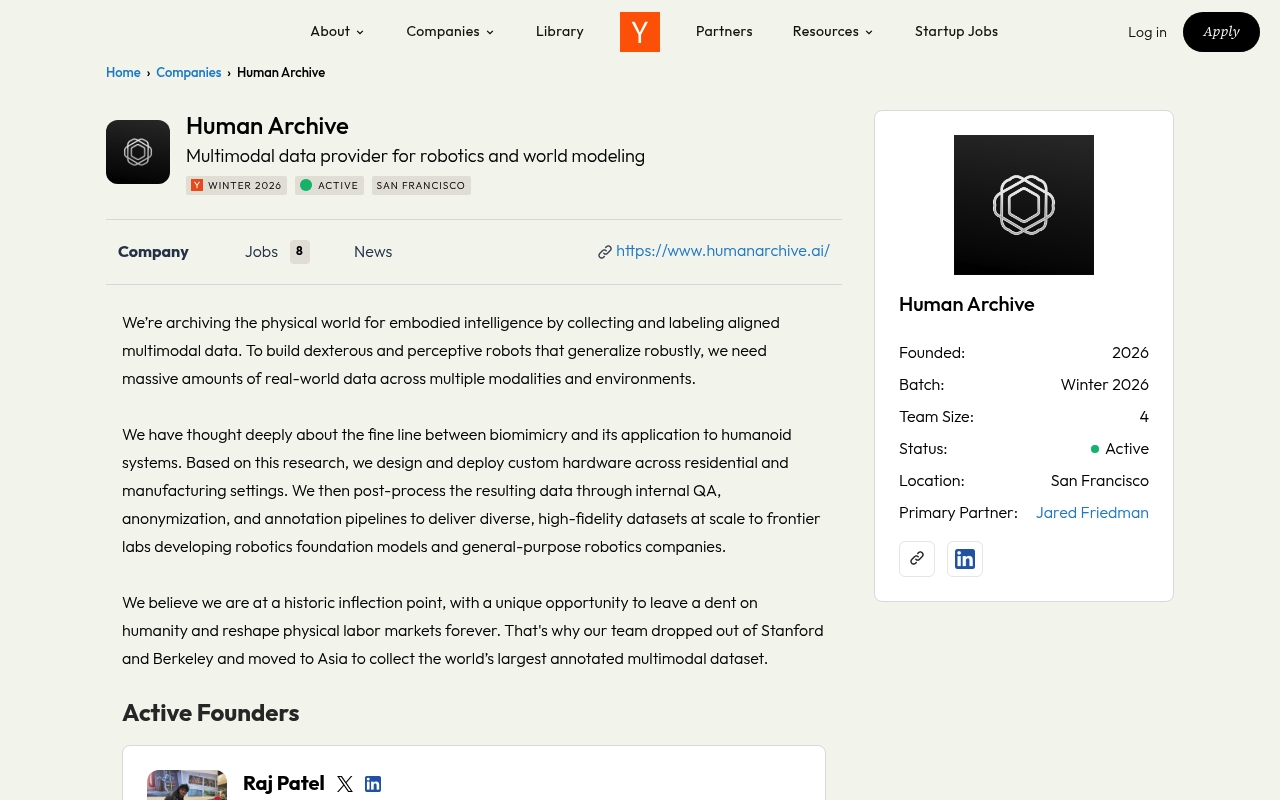The image size is (1280, 800).
Task: Click the Team Size value 4
Action: [1144, 417]
